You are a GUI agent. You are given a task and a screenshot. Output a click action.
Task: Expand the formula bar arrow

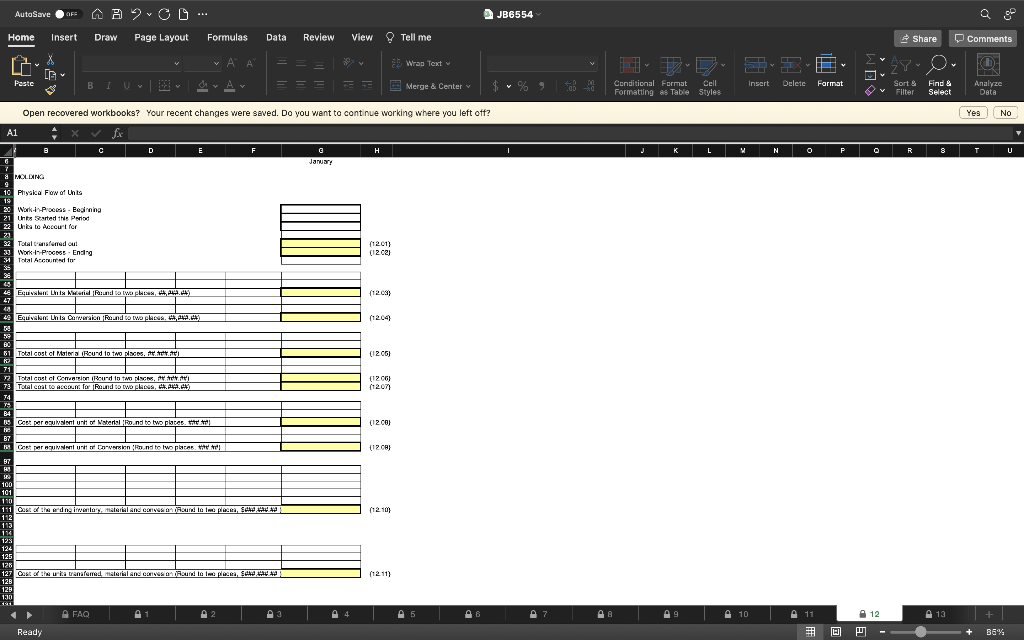[1017, 133]
